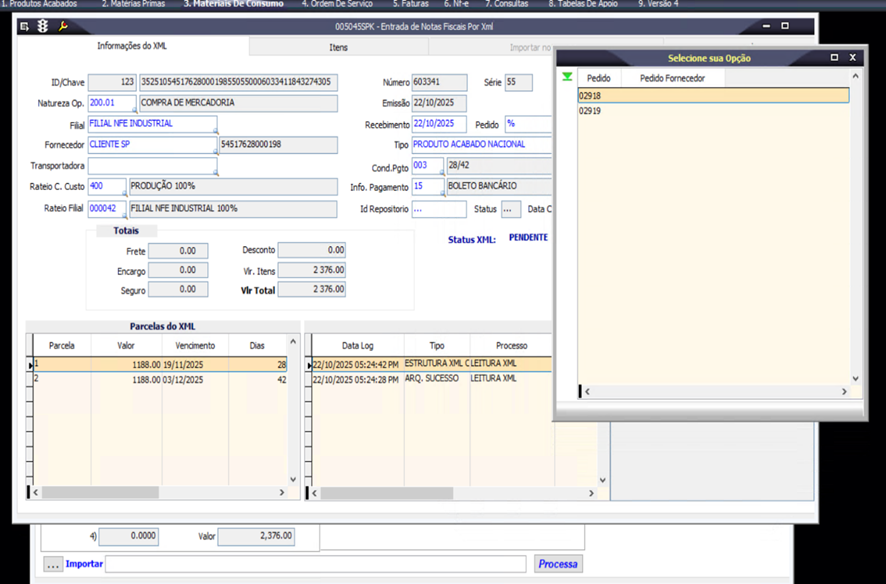The height and width of the screenshot is (584, 886).
Task: Maximize the Selecione sua Opção dialog
Action: click(835, 58)
